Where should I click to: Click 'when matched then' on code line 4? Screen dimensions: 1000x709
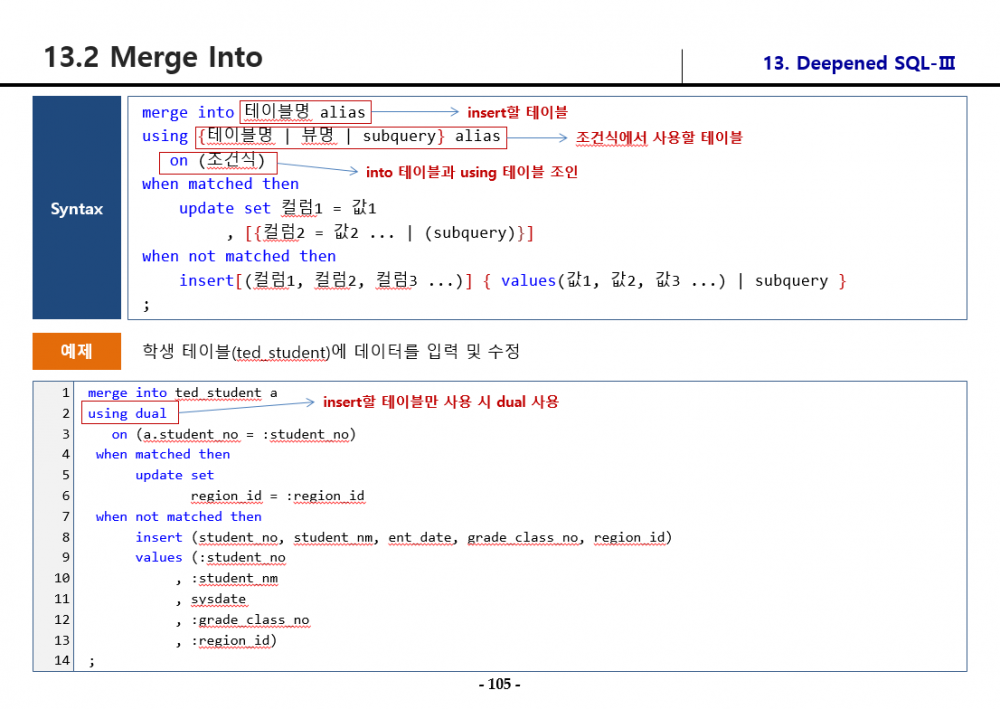[x=163, y=454]
